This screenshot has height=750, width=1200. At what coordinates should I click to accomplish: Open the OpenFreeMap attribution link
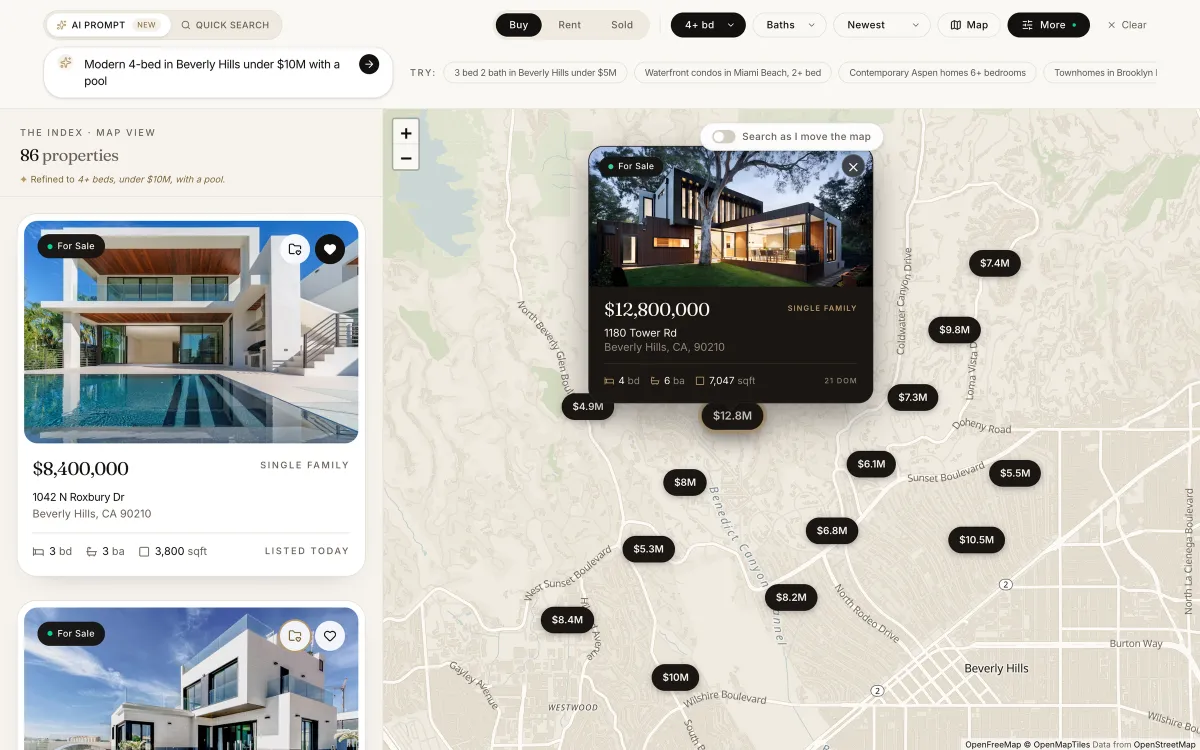pyautogui.click(x=993, y=744)
